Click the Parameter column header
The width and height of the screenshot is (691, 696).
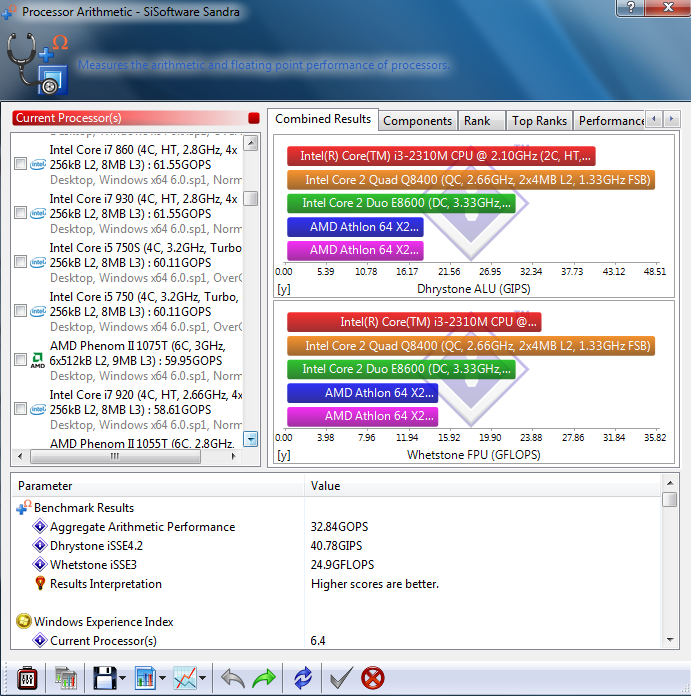click(158, 486)
